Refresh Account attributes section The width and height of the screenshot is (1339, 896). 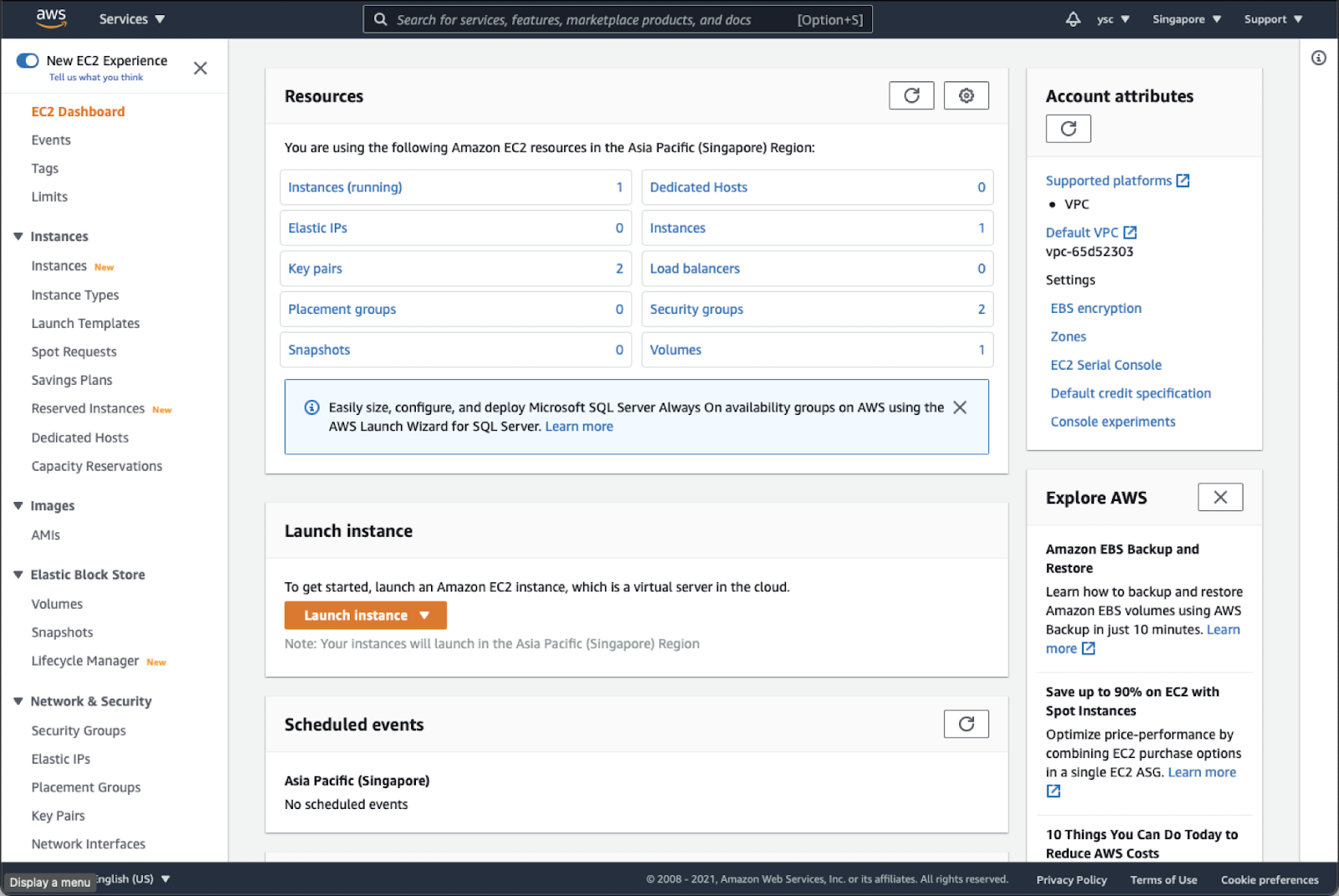(x=1068, y=129)
